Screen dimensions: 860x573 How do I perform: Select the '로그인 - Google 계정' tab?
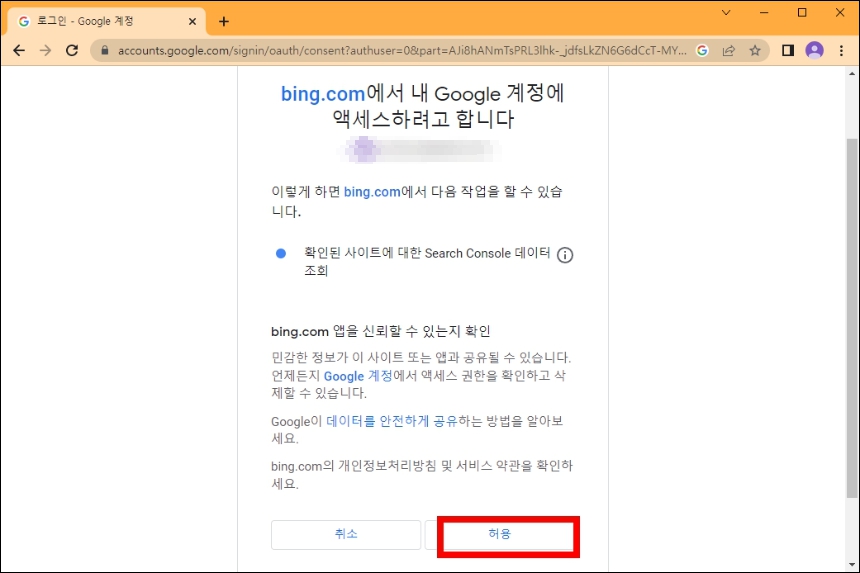coord(106,21)
